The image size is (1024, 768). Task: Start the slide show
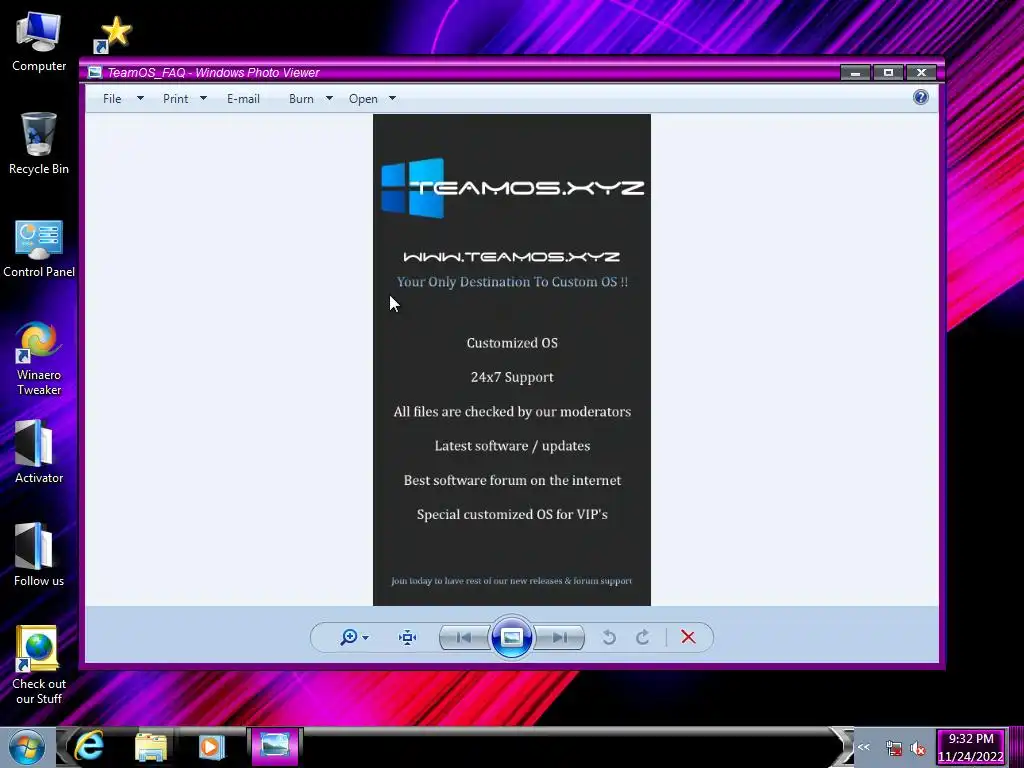pyautogui.click(x=512, y=637)
